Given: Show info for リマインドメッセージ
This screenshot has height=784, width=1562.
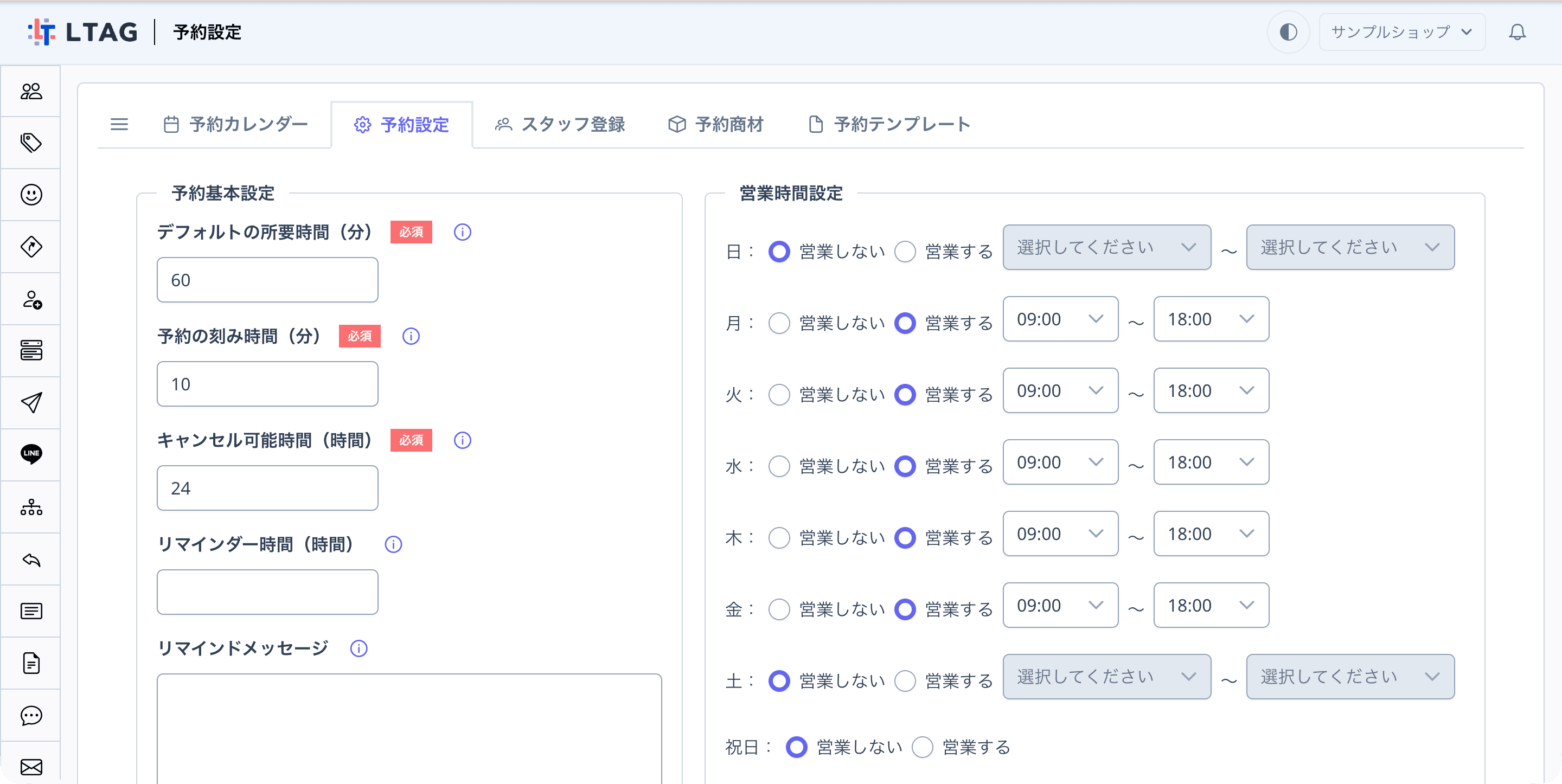Looking at the screenshot, I should click(x=359, y=648).
